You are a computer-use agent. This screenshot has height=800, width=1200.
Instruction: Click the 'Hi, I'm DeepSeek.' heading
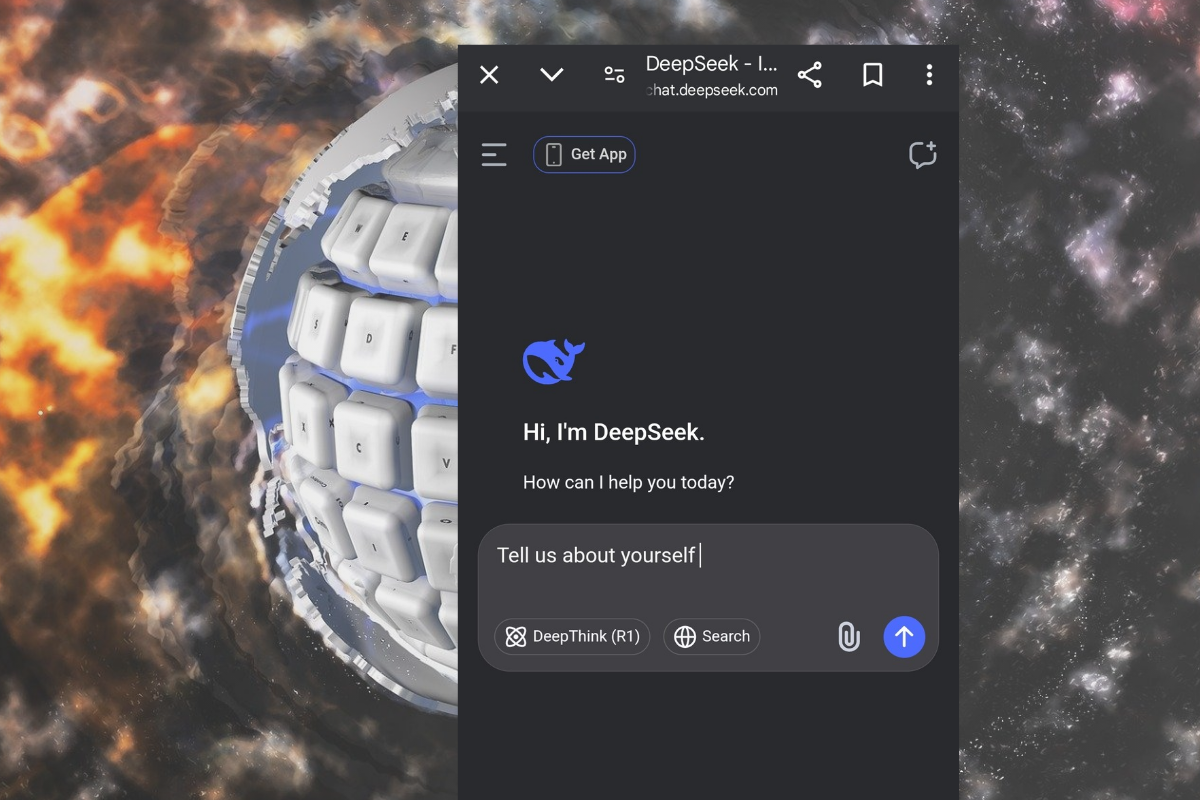tap(614, 433)
